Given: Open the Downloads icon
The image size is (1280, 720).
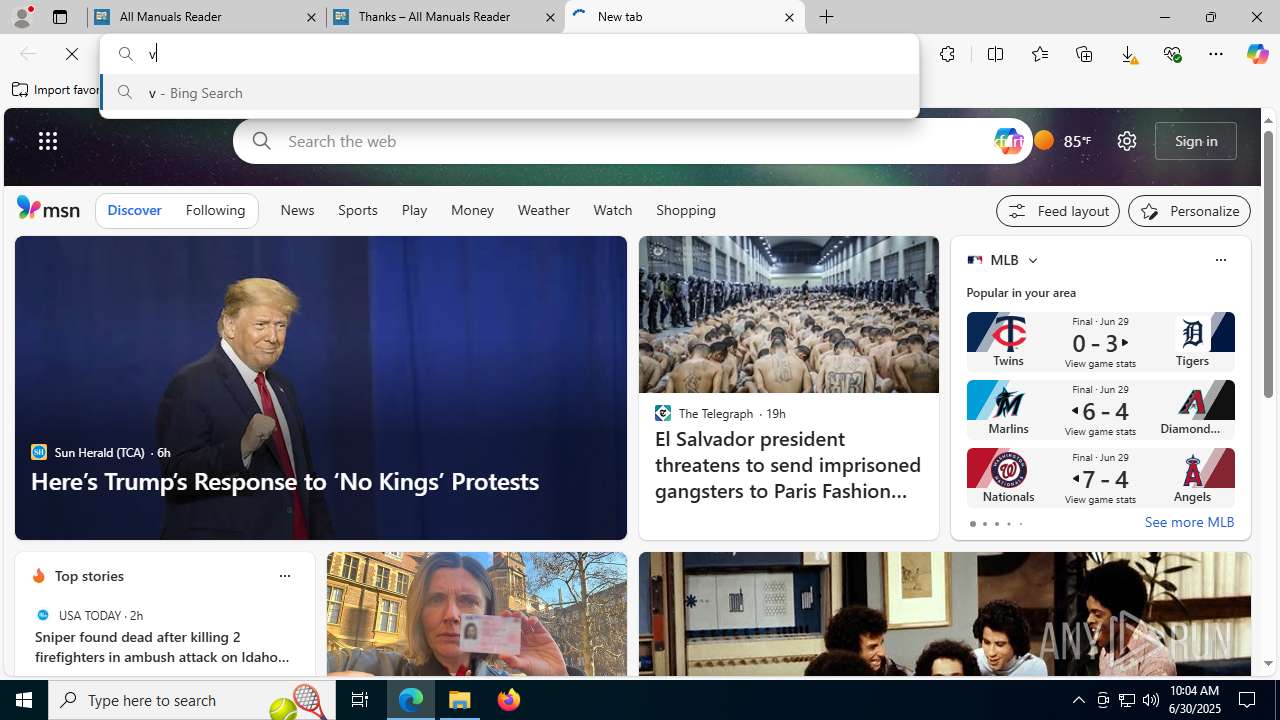Looking at the screenshot, I should coord(1128,54).
